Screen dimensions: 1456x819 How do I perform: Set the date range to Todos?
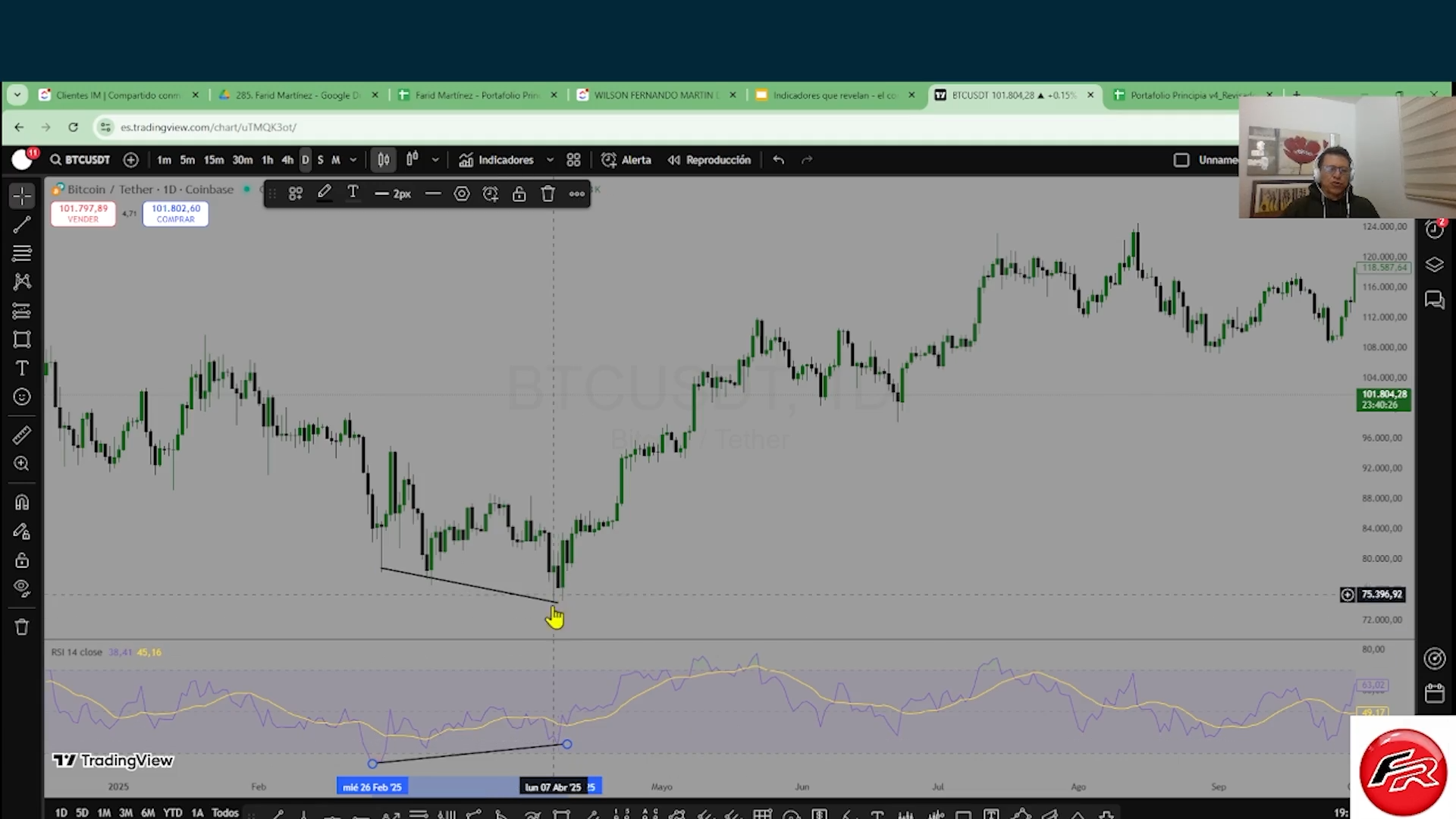click(225, 812)
